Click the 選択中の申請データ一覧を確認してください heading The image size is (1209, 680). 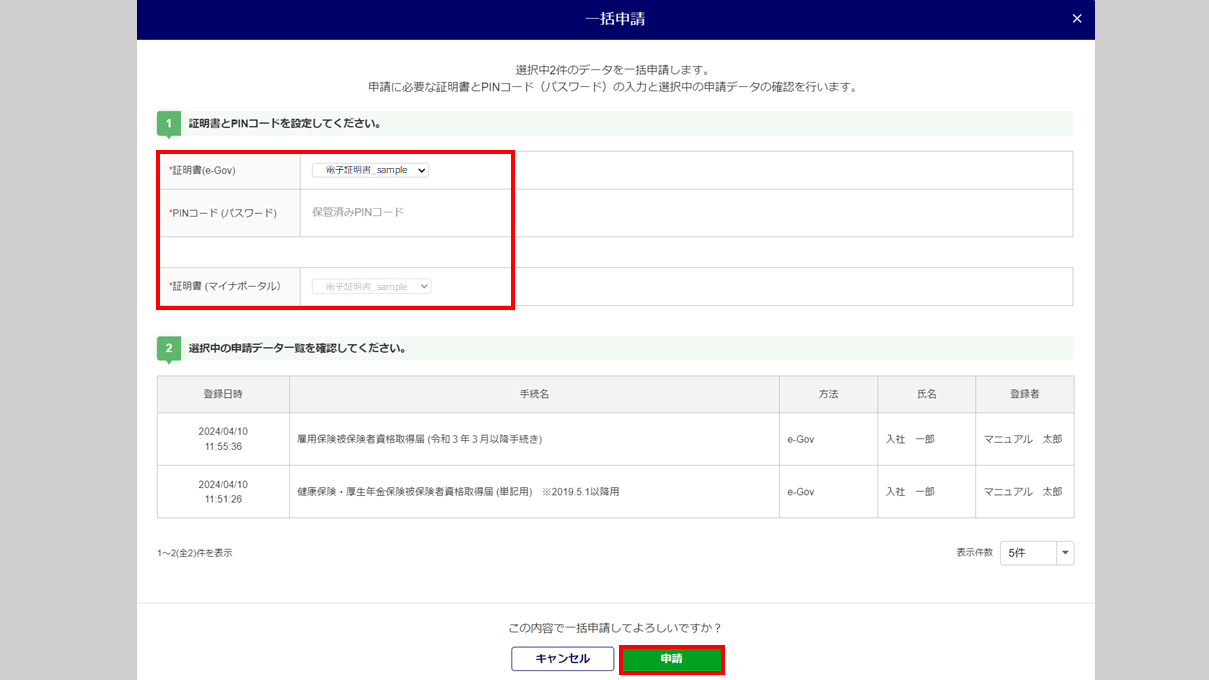(297, 348)
